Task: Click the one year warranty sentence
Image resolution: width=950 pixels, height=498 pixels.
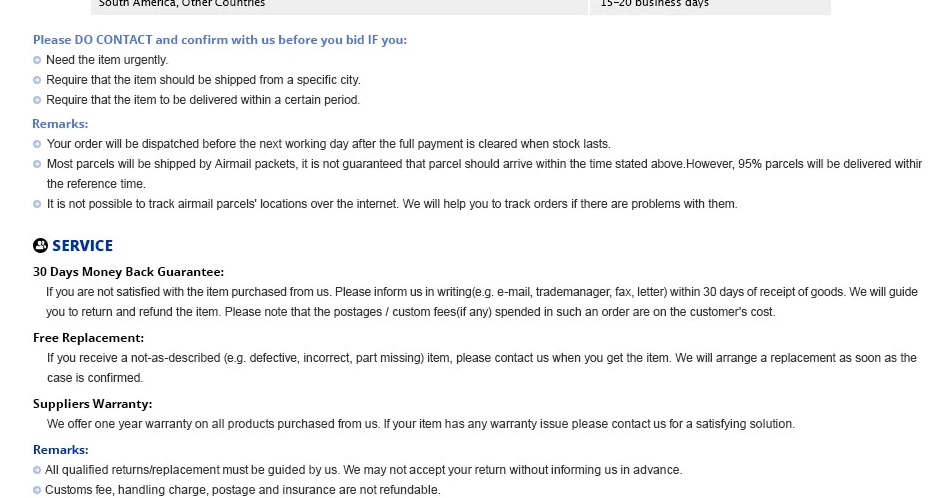Action: (x=420, y=424)
